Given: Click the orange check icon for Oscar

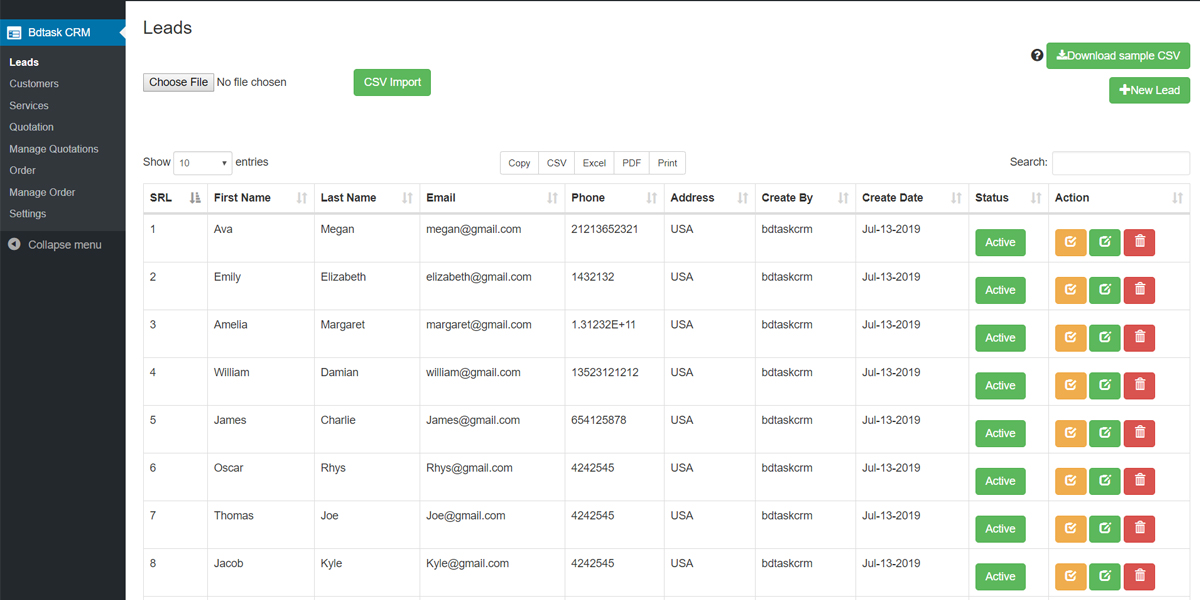Looking at the screenshot, I should pyautogui.click(x=1070, y=481).
